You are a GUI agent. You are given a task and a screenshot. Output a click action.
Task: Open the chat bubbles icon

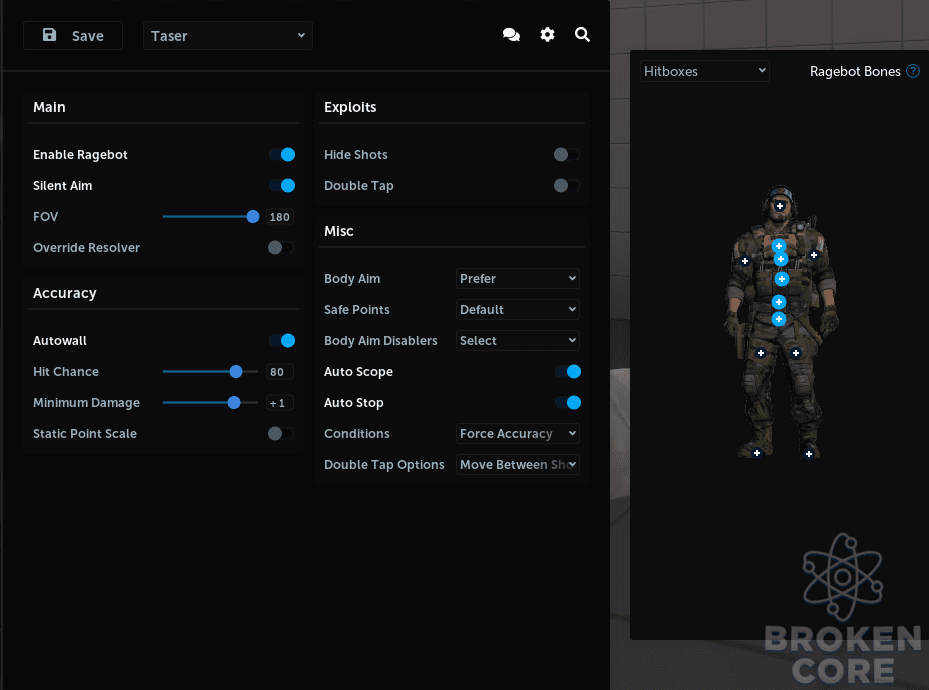click(x=511, y=35)
